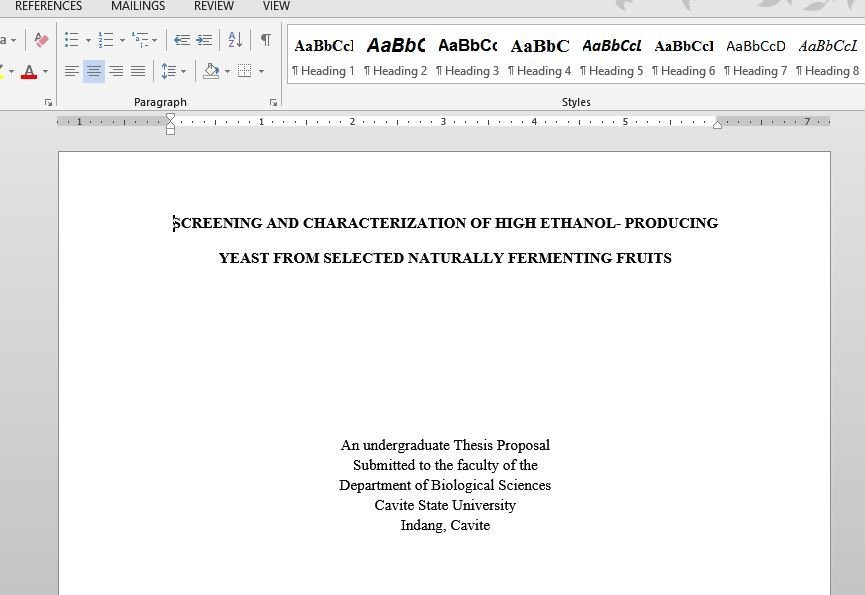Apply the Heading 4 style
The image size is (865, 595).
[x=539, y=57]
